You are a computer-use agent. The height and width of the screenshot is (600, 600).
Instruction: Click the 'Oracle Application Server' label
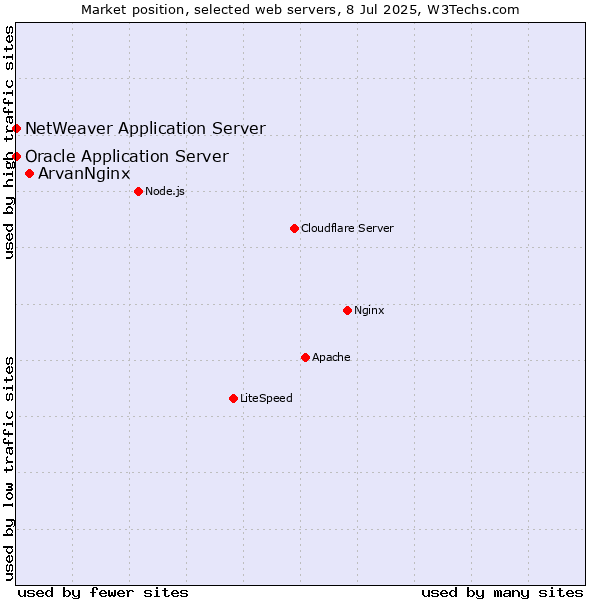coord(127,157)
